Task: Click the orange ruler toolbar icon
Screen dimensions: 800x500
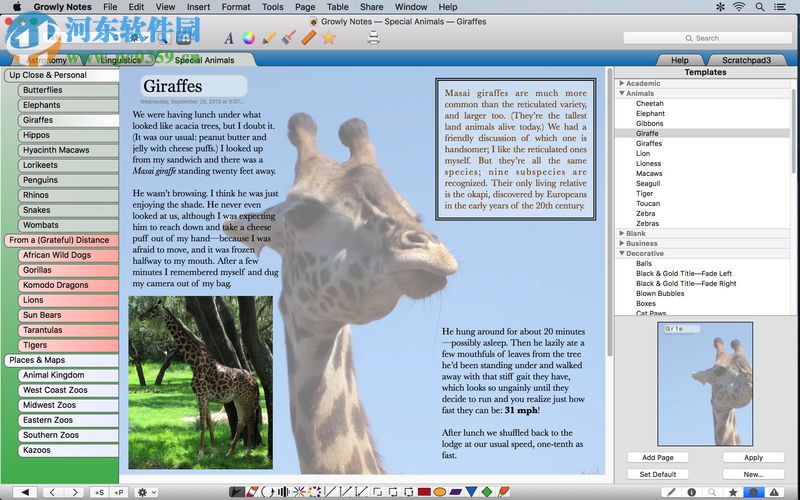Action: coord(309,38)
